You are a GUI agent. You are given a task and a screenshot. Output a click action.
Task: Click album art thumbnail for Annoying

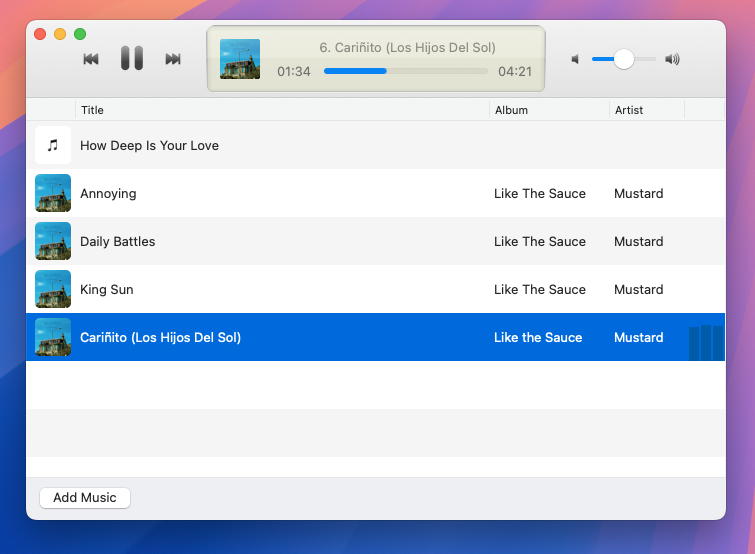pyautogui.click(x=53, y=193)
